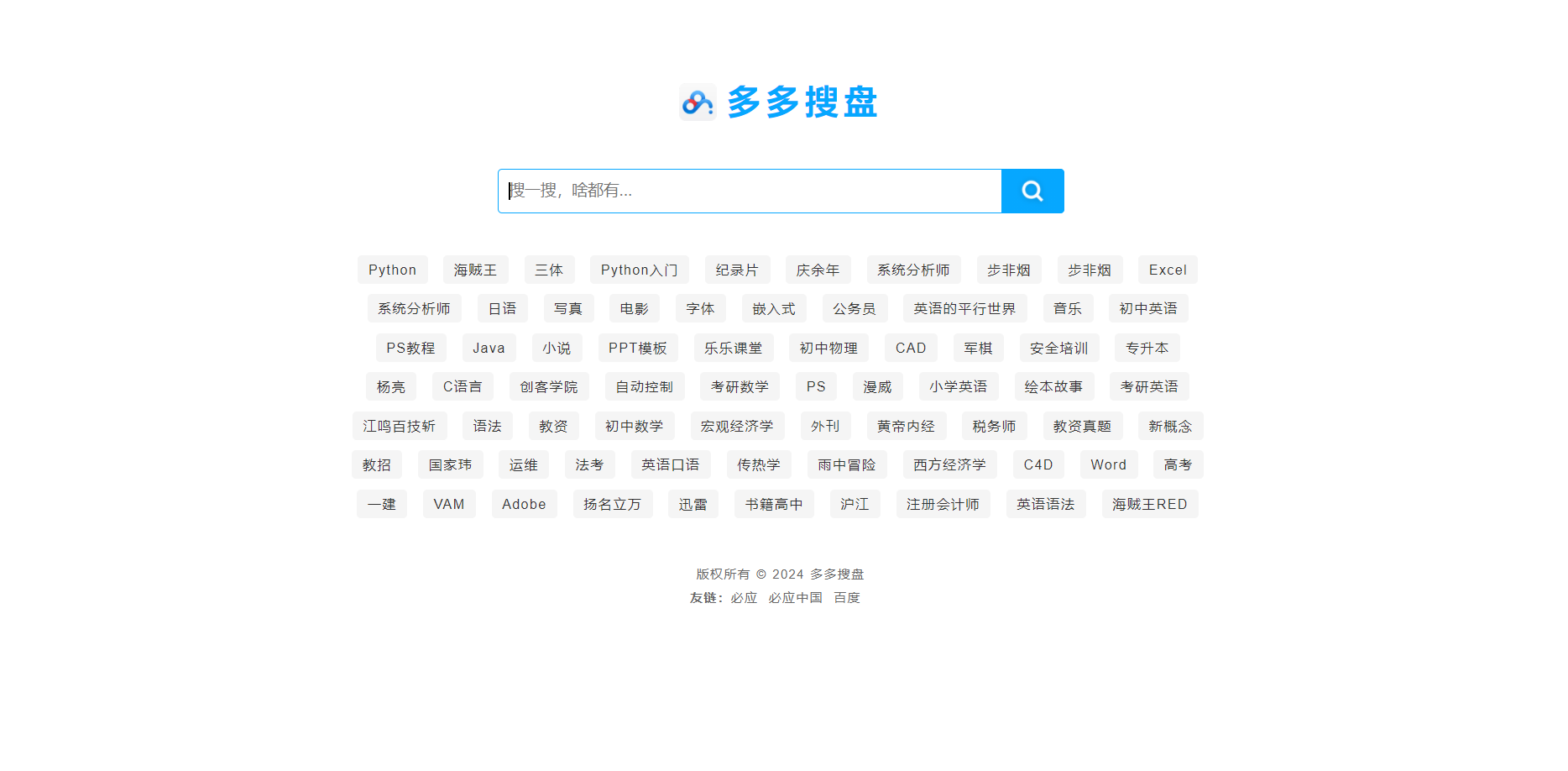The height and width of the screenshot is (771, 1568).
Task: Click the 黄帝内经 tag
Action: 906,426
